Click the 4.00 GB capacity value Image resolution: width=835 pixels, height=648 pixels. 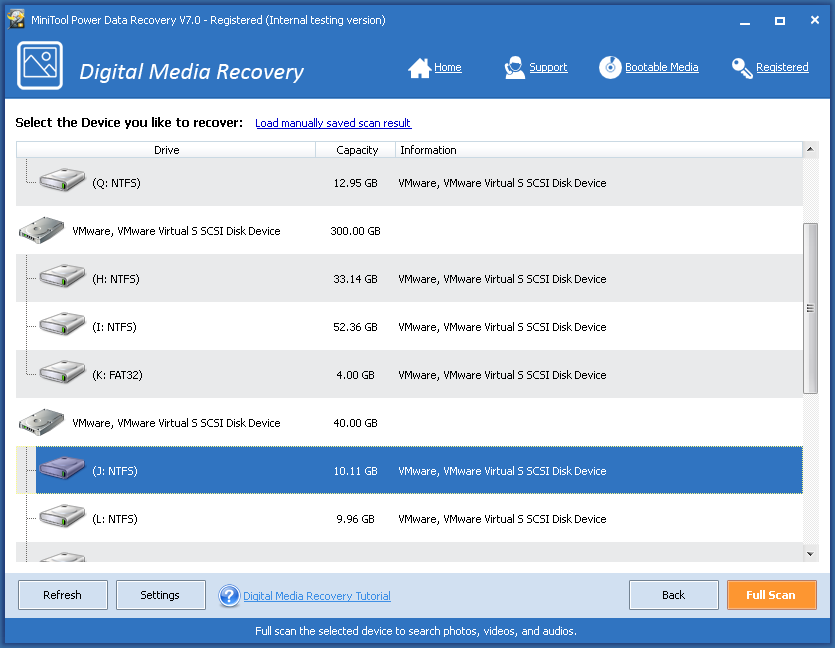355,375
